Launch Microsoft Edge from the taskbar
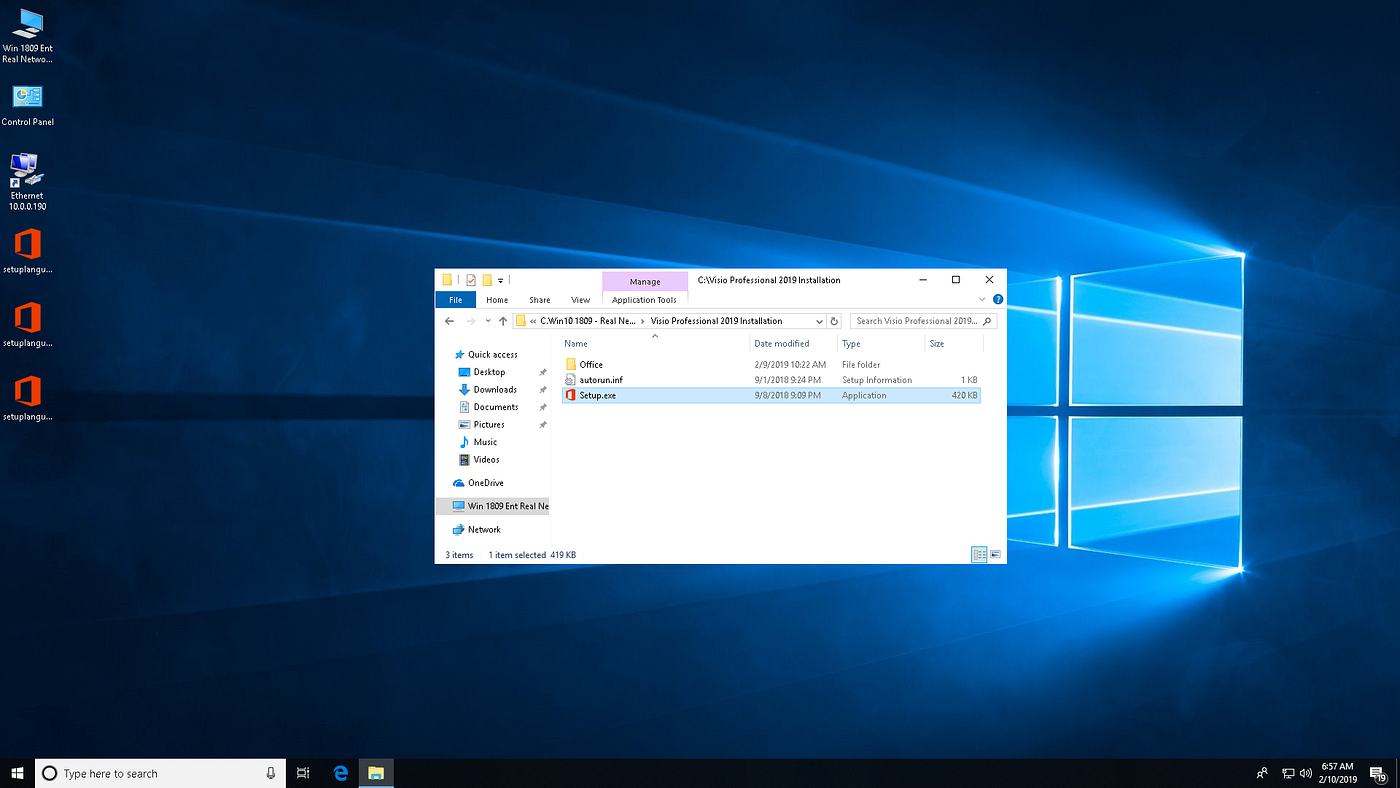Image resolution: width=1400 pixels, height=788 pixels. [340, 773]
